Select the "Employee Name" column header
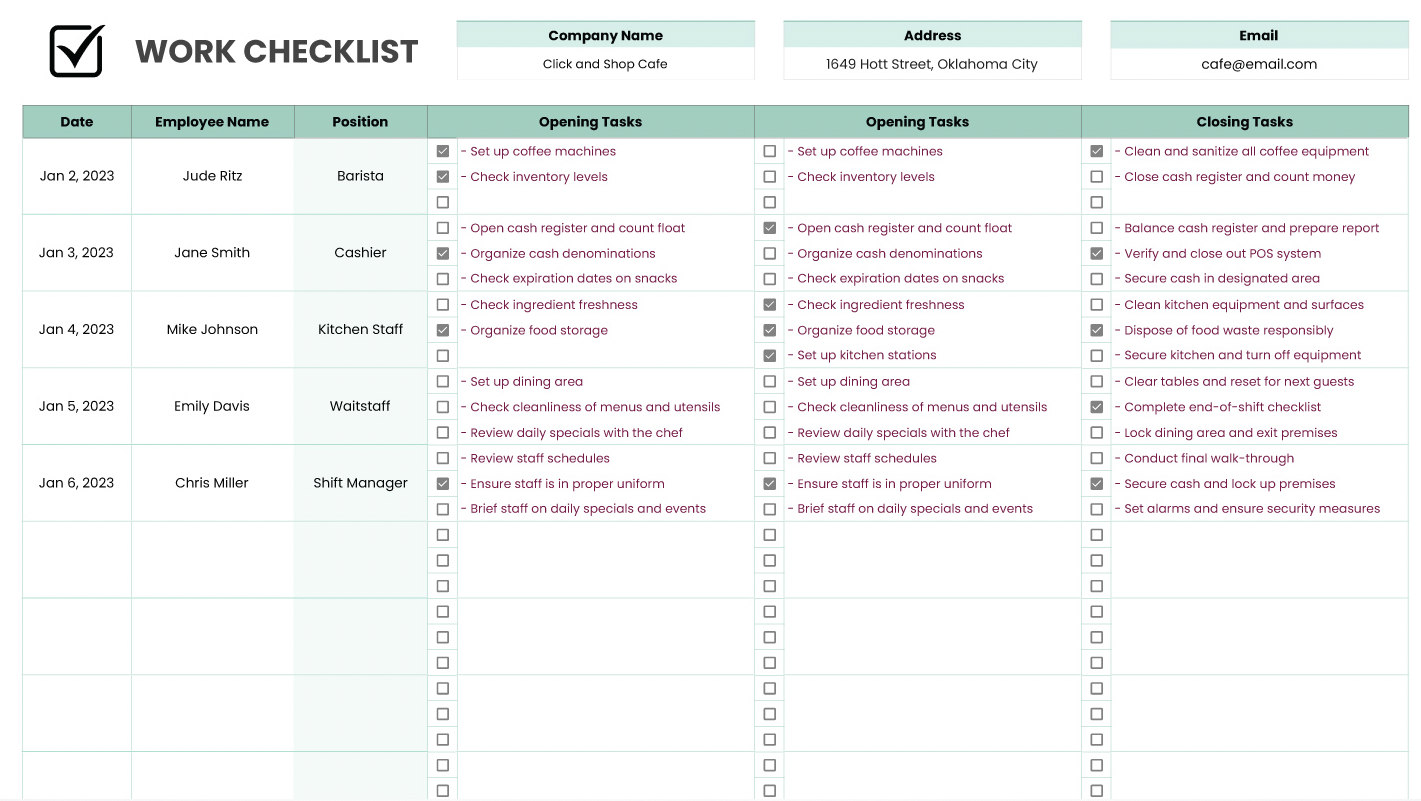This screenshot has width=1421, height=801. 212,122
